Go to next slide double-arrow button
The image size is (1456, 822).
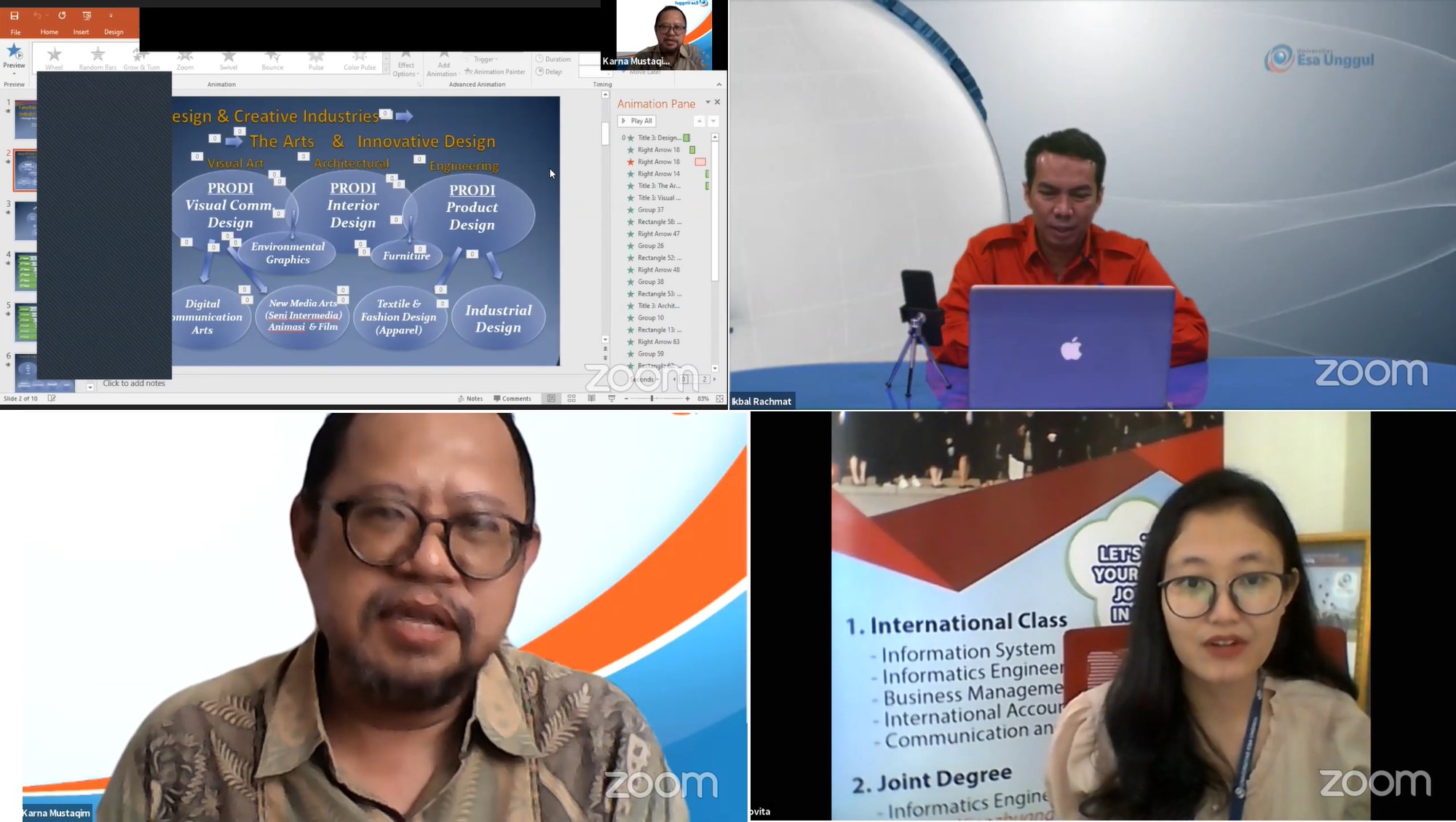point(605,358)
